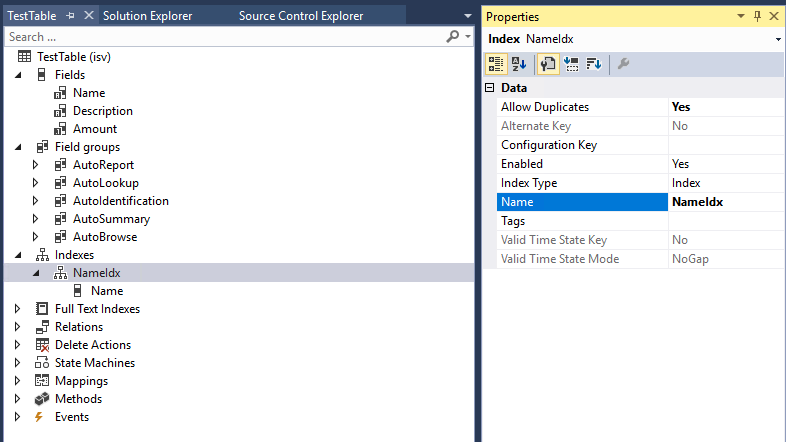The image size is (786, 442).
Task: Collapse the Fields node
Action: [x=18, y=75]
